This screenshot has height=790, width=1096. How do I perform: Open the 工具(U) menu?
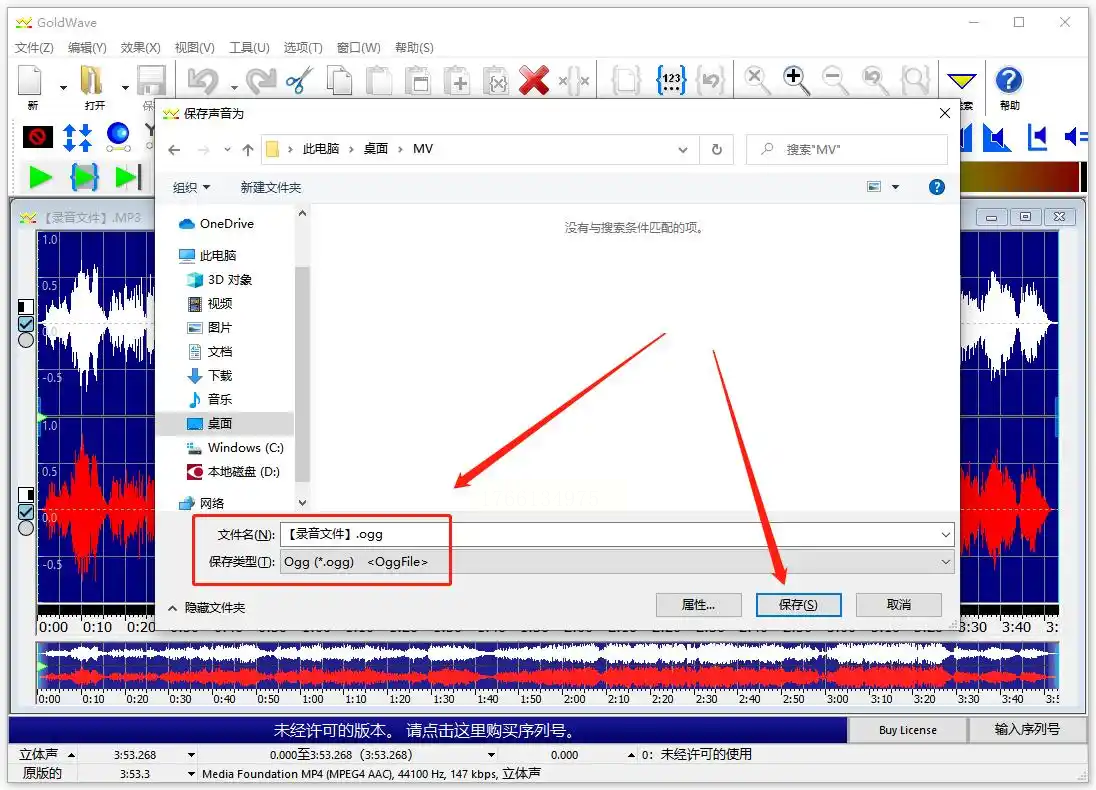click(250, 48)
